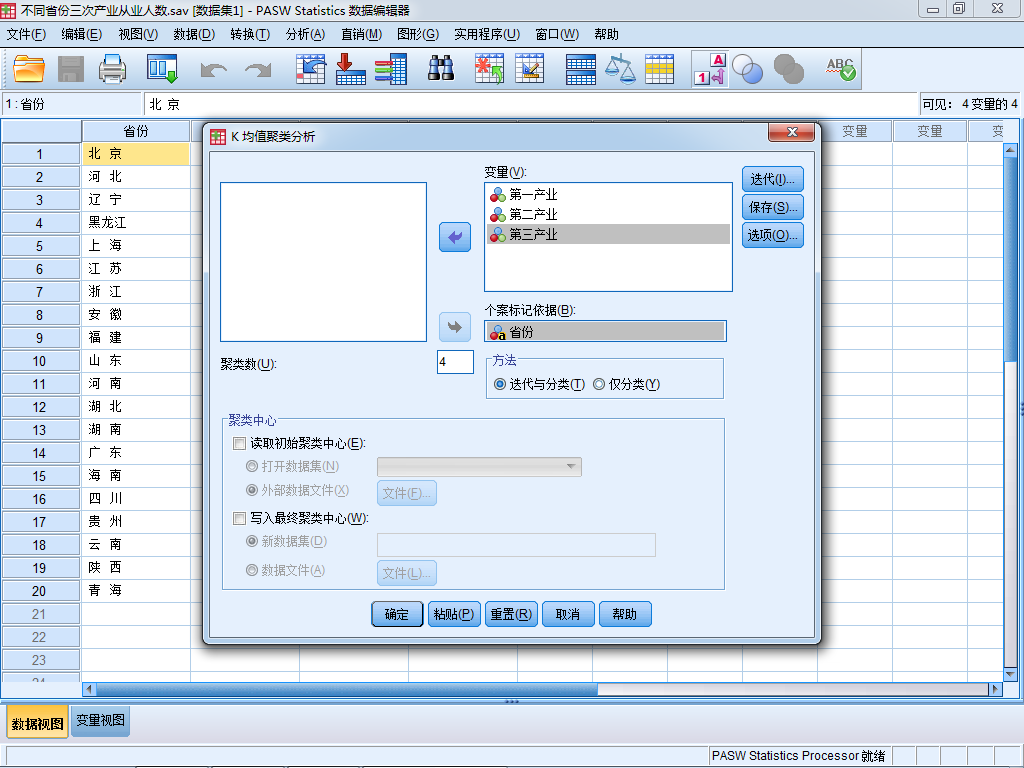
Task: Enable the 读取初始聚类中心 checkbox
Action: click(x=240, y=444)
